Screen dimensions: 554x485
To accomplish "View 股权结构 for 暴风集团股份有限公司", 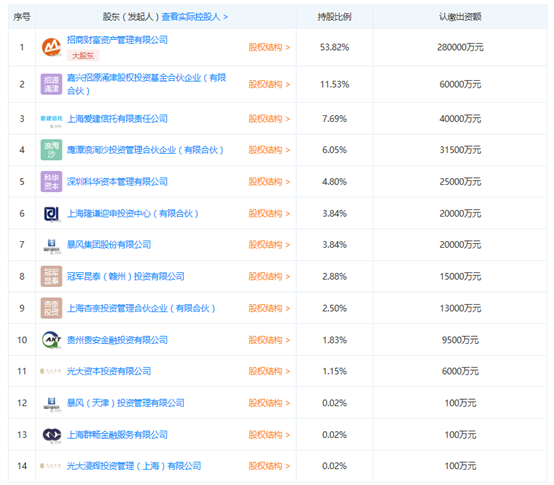I will tap(269, 244).
